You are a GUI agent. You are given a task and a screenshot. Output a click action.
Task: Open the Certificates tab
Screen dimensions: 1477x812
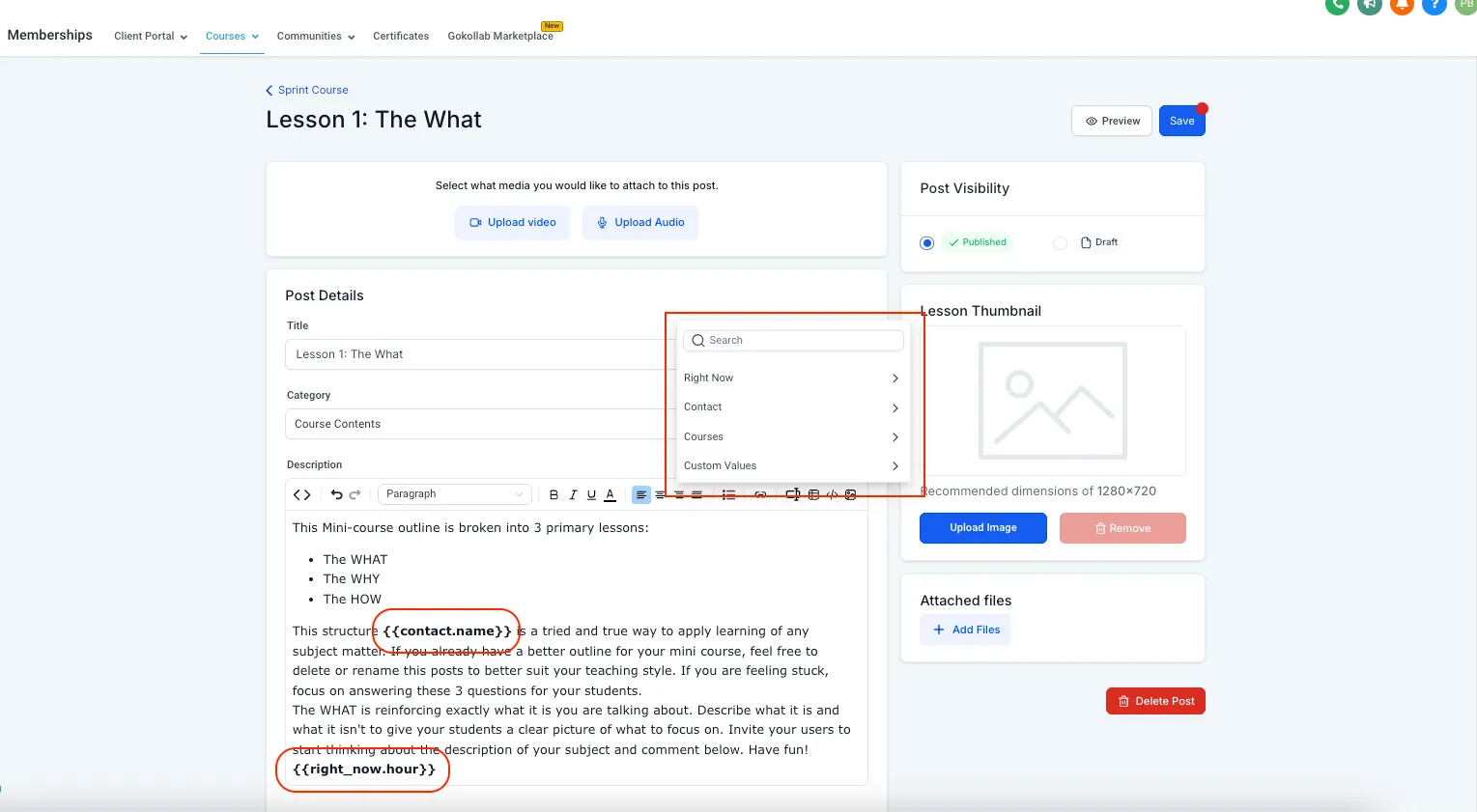click(401, 36)
